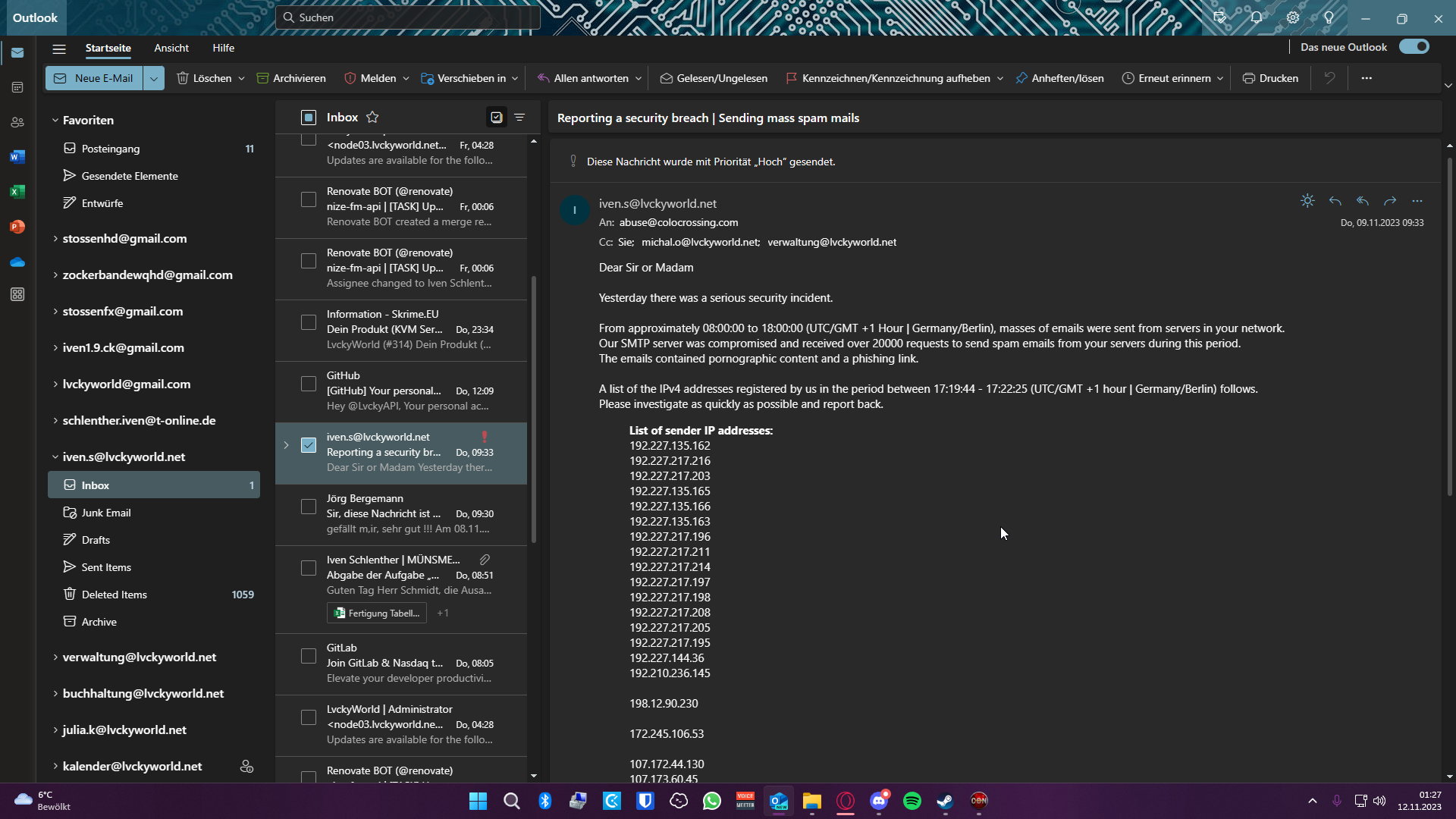Toggle dark mode sun icon in message
The image size is (1456, 819).
coord(1307,201)
